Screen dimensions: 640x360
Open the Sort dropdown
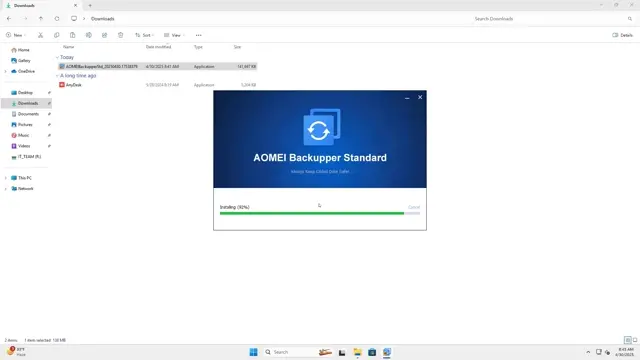(144, 35)
